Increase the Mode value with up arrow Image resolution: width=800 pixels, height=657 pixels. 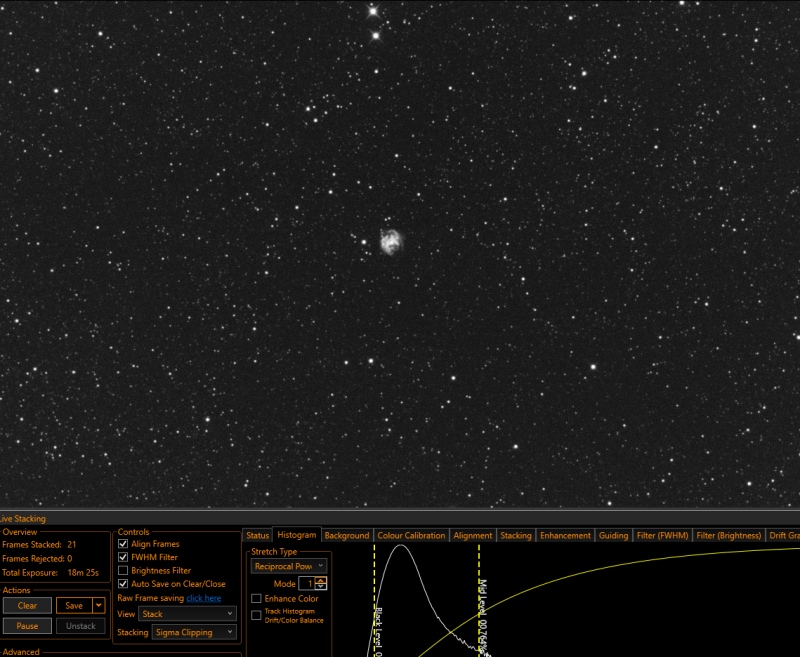click(x=321, y=580)
